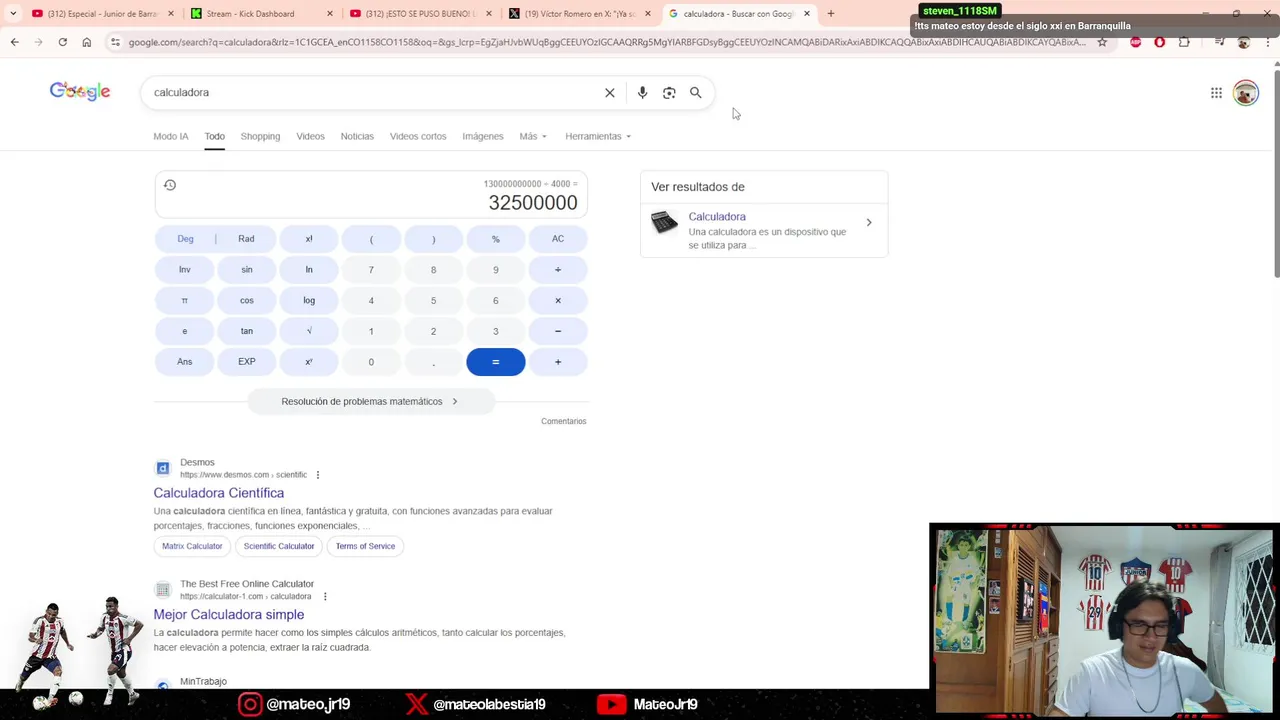
Task: Click the calculadora search input
Action: click(370, 93)
